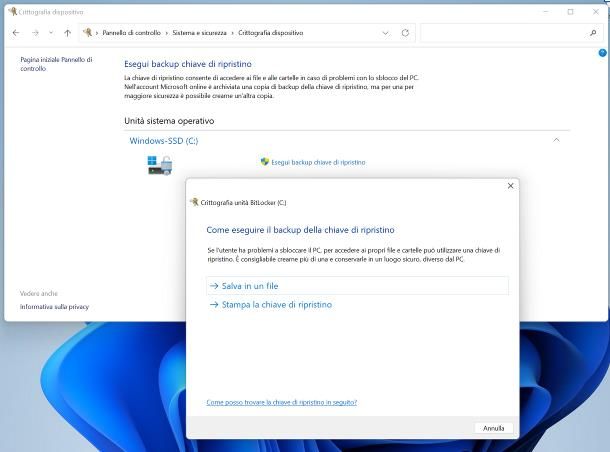
Task: Choose Salva in un file
Action: (357, 286)
